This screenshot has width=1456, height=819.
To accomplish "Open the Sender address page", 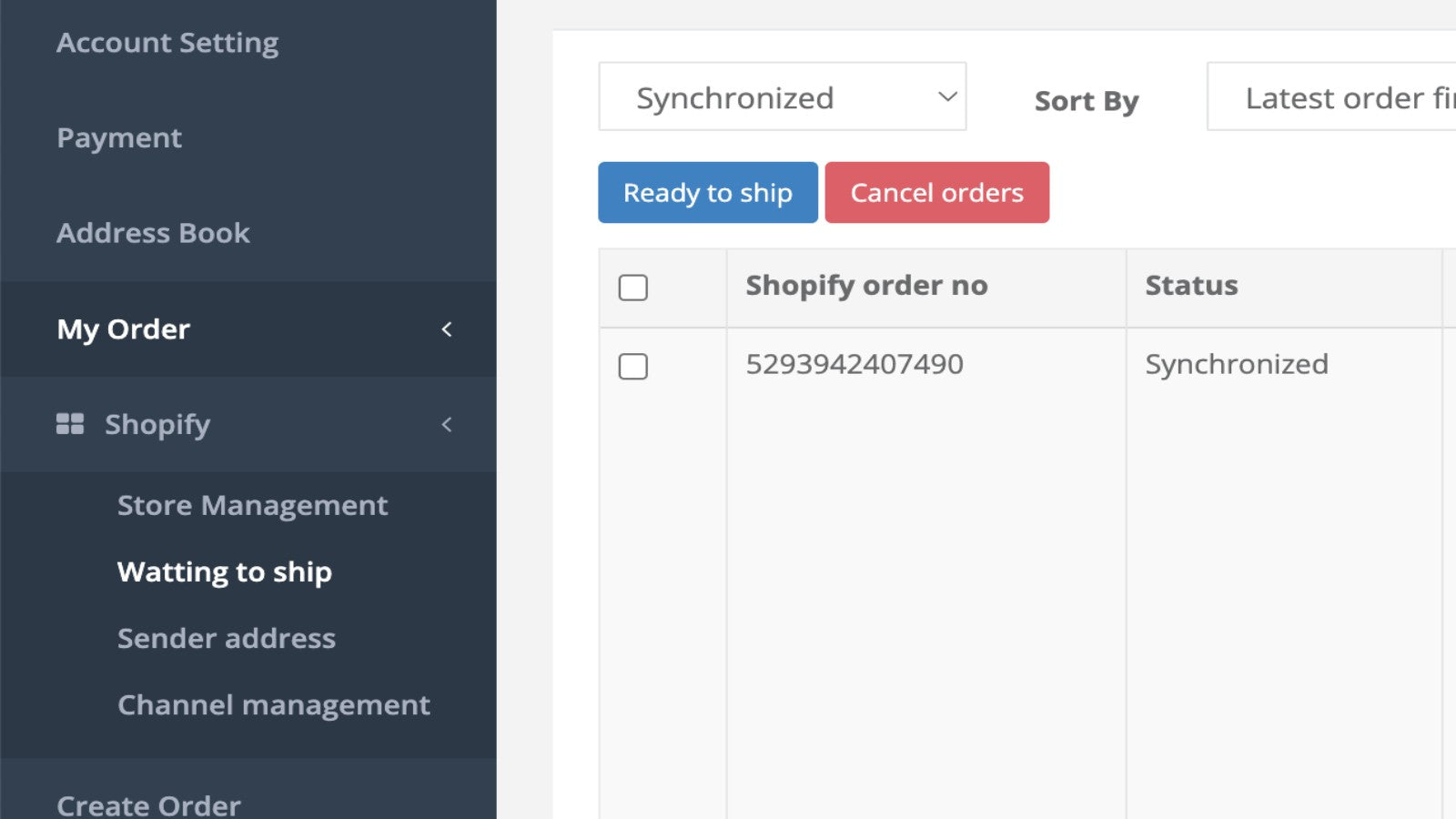I will coord(227,638).
